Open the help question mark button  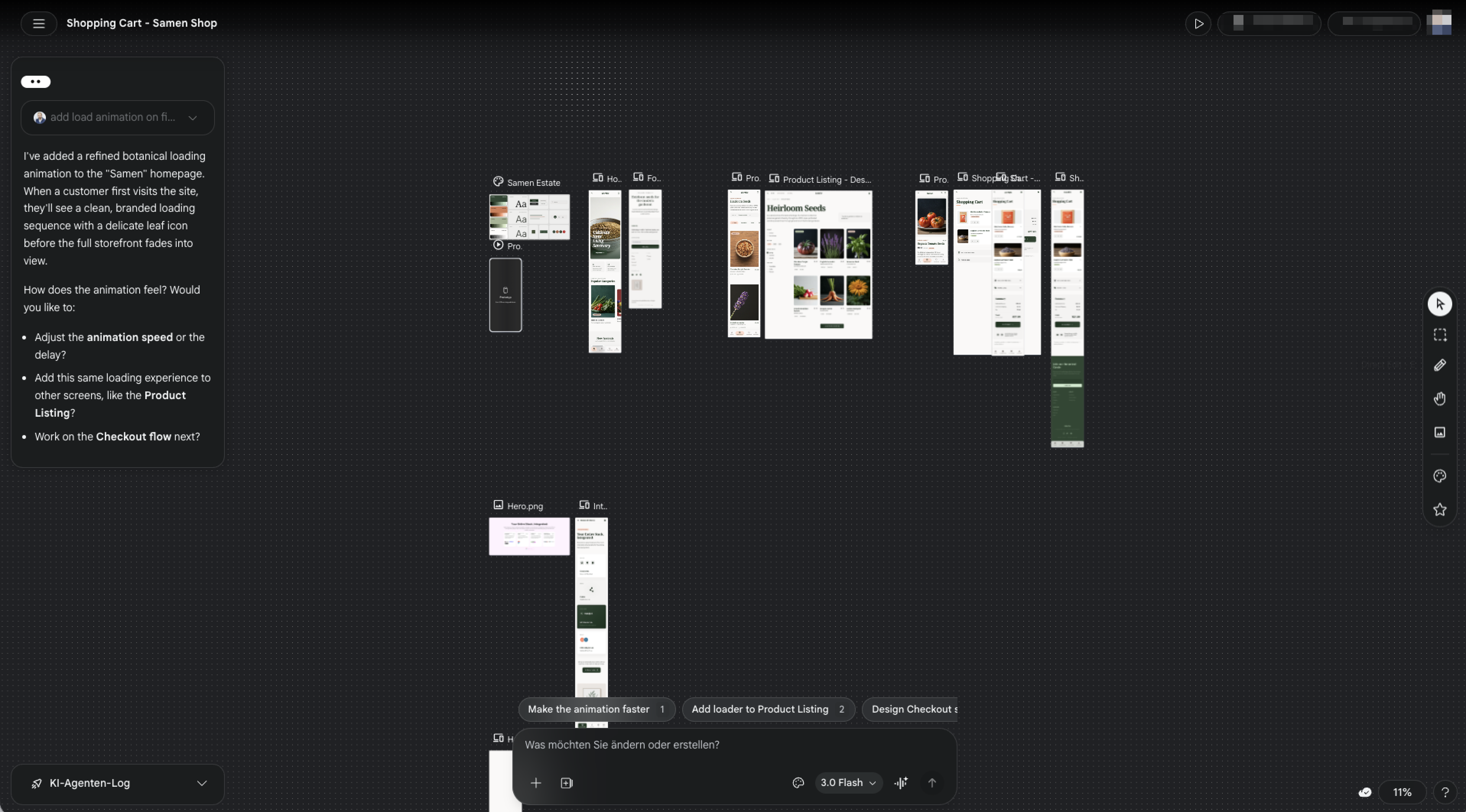click(x=1445, y=792)
